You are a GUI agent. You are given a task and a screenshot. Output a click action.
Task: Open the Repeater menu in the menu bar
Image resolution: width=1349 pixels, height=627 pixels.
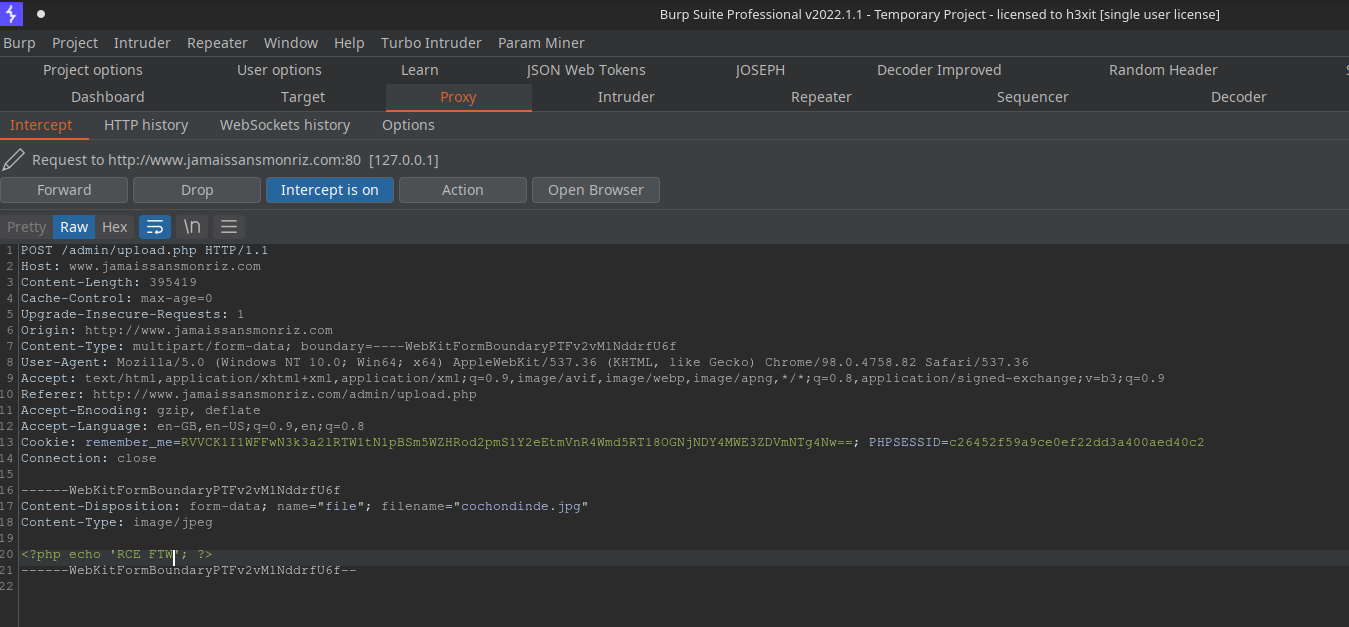217,43
